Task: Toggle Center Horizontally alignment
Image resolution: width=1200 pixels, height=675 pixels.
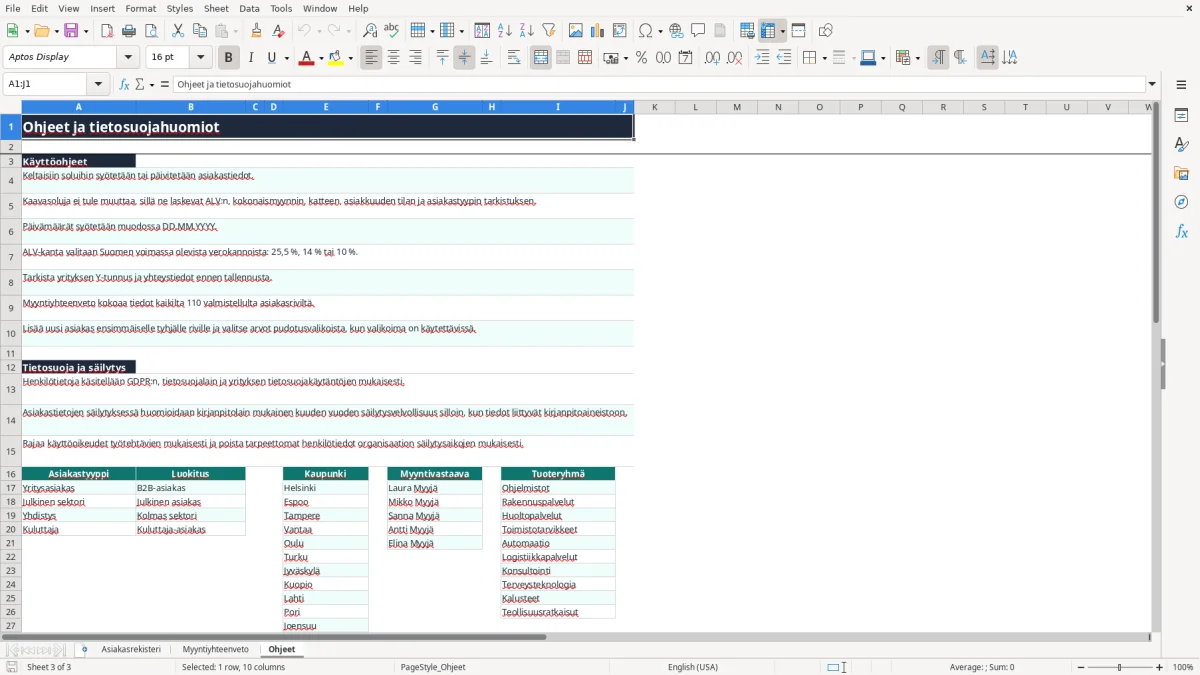Action: (393, 58)
